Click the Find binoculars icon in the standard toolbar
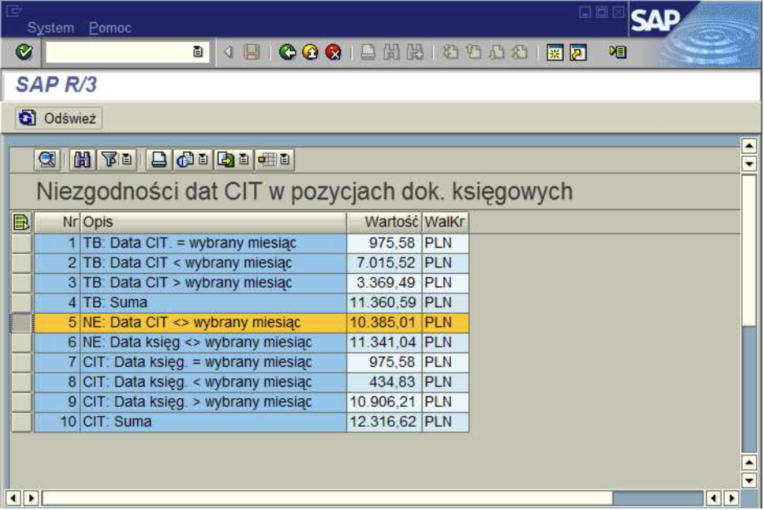The width and height of the screenshot is (764, 510). pyautogui.click(x=391, y=52)
